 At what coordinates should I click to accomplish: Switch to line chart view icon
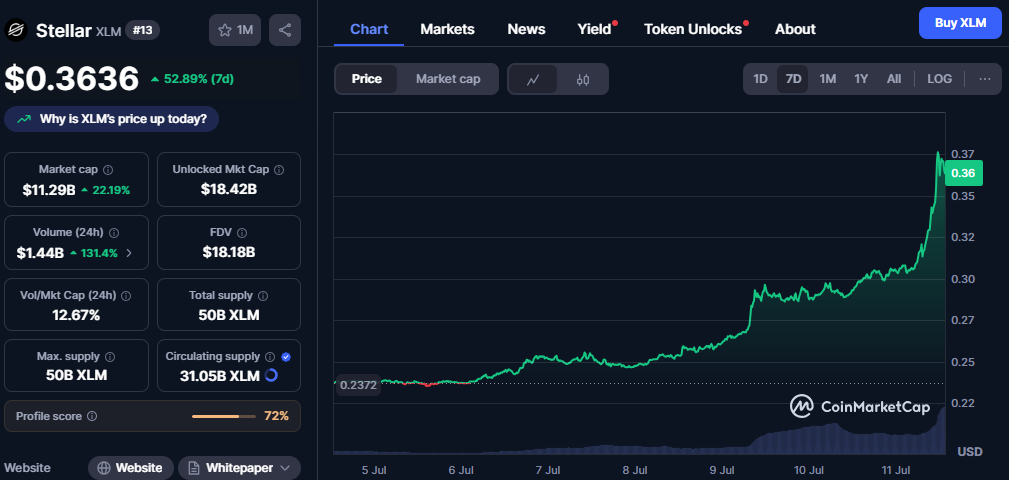tap(533, 79)
